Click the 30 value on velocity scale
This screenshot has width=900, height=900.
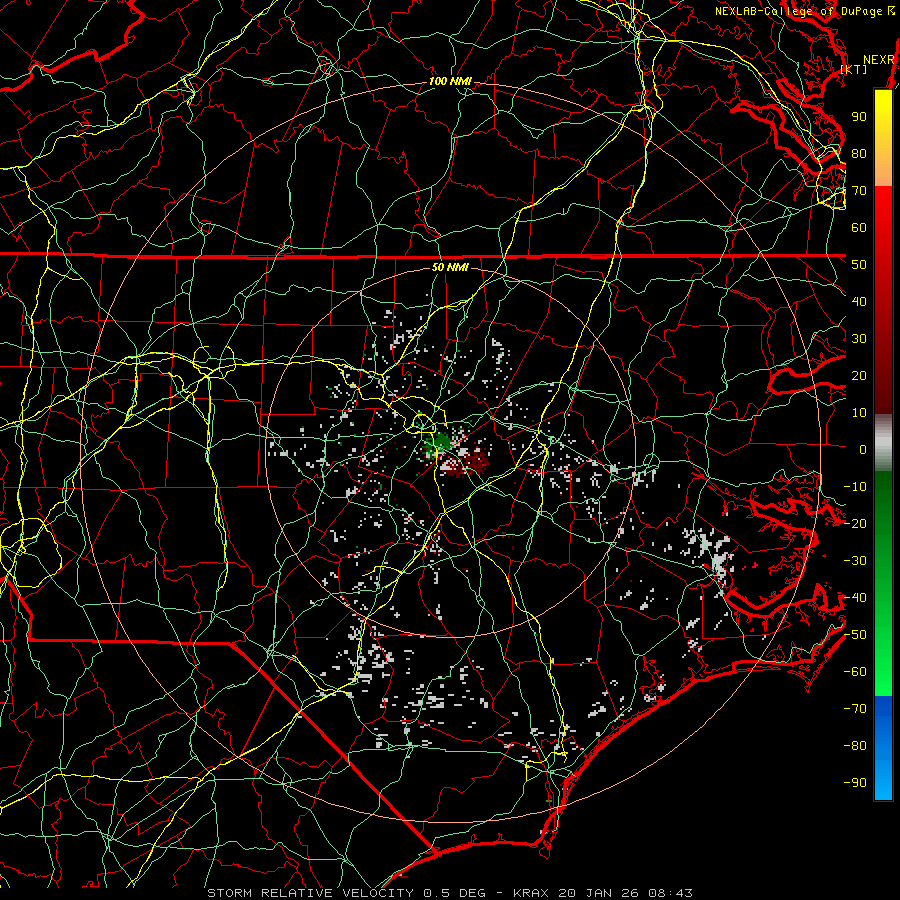(859, 339)
